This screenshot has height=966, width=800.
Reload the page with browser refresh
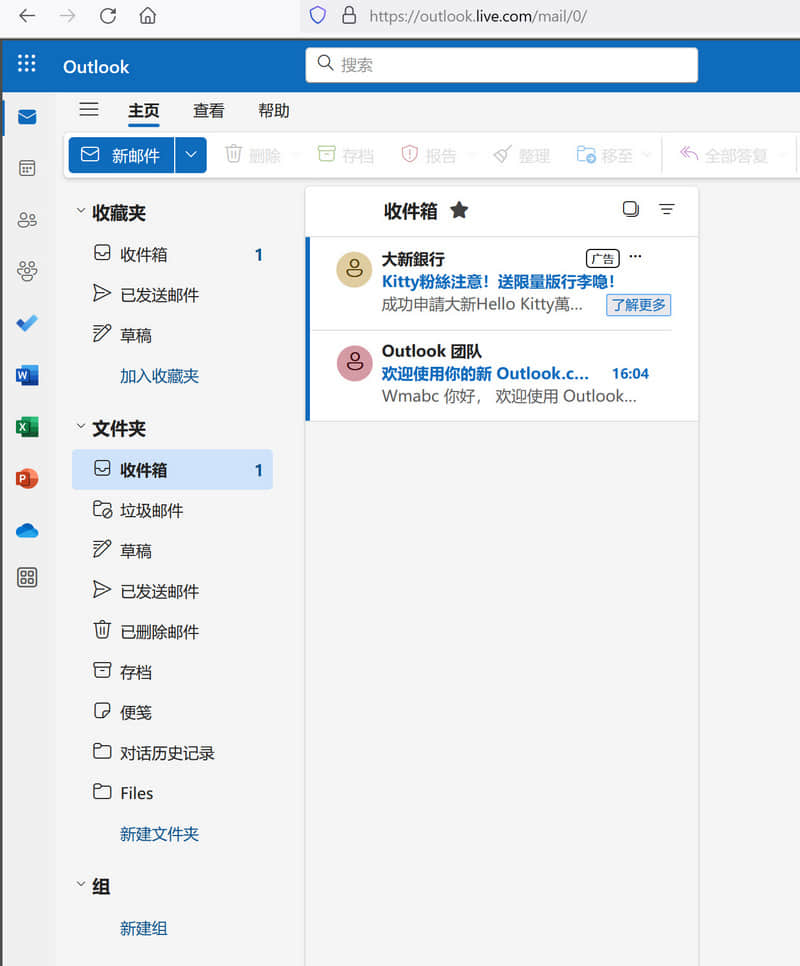click(x=108, y=15)
